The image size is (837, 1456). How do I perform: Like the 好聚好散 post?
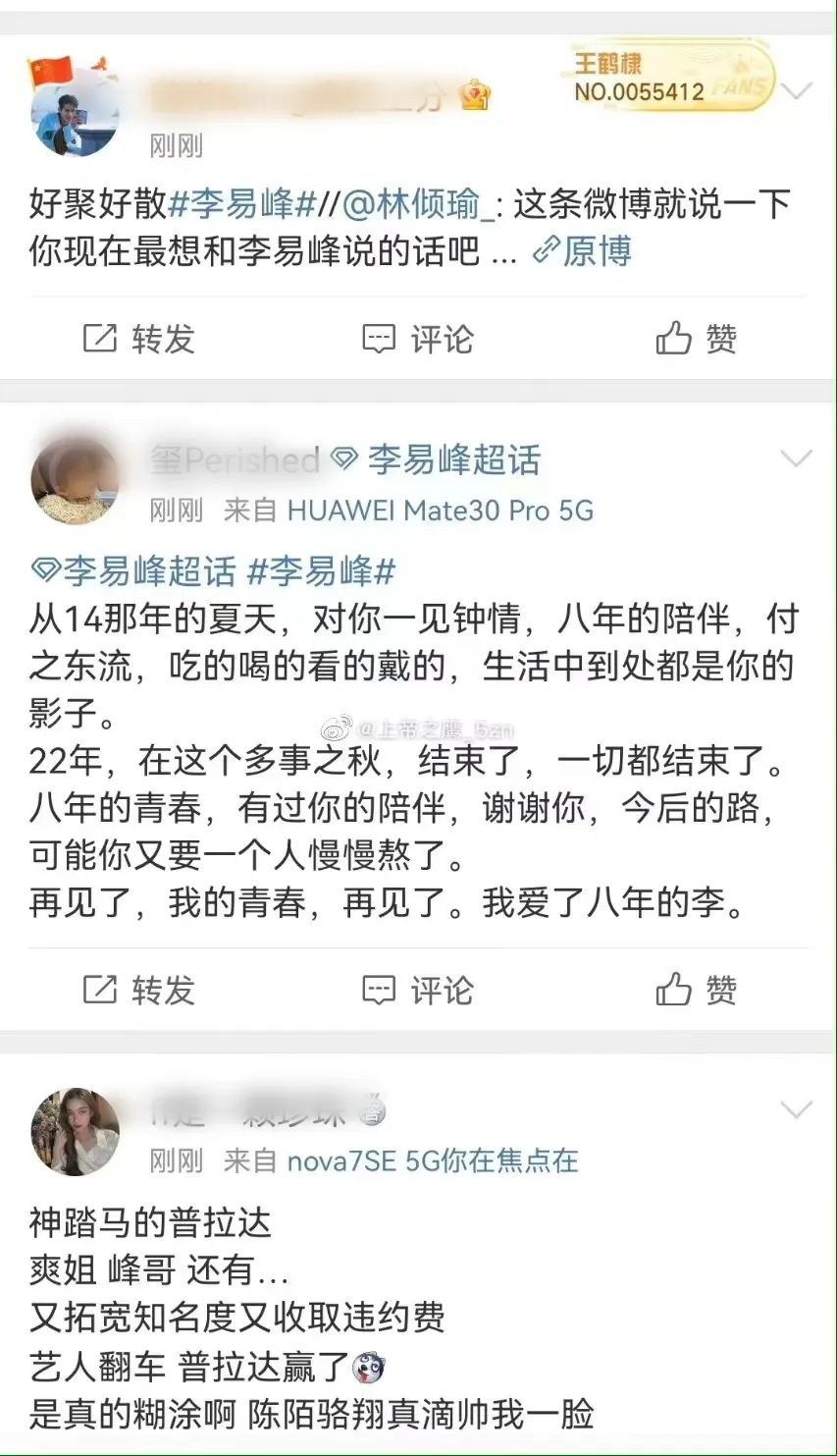[x=696, y=339]
